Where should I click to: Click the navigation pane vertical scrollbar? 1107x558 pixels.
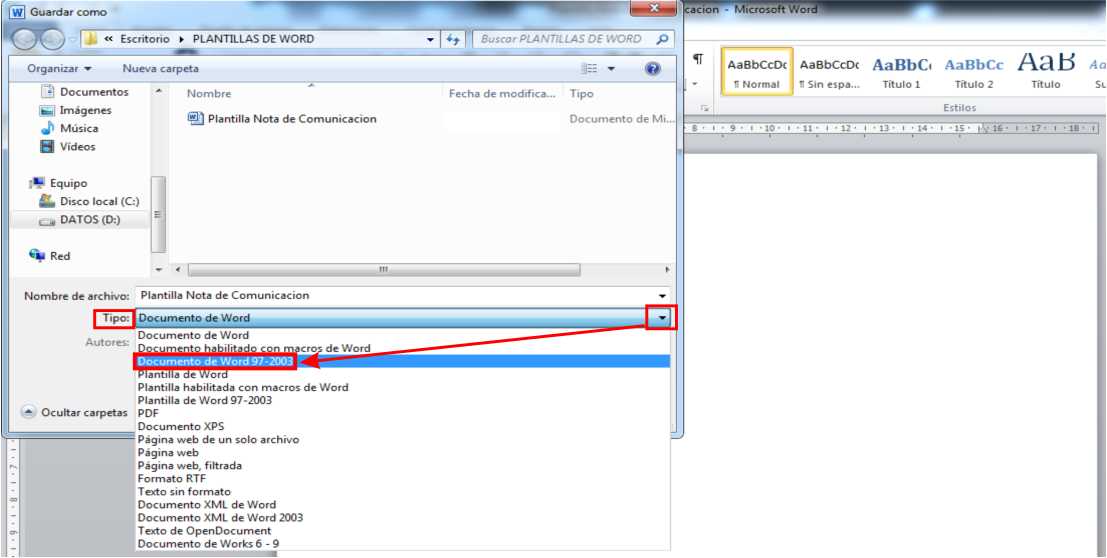tap(159, 214)
